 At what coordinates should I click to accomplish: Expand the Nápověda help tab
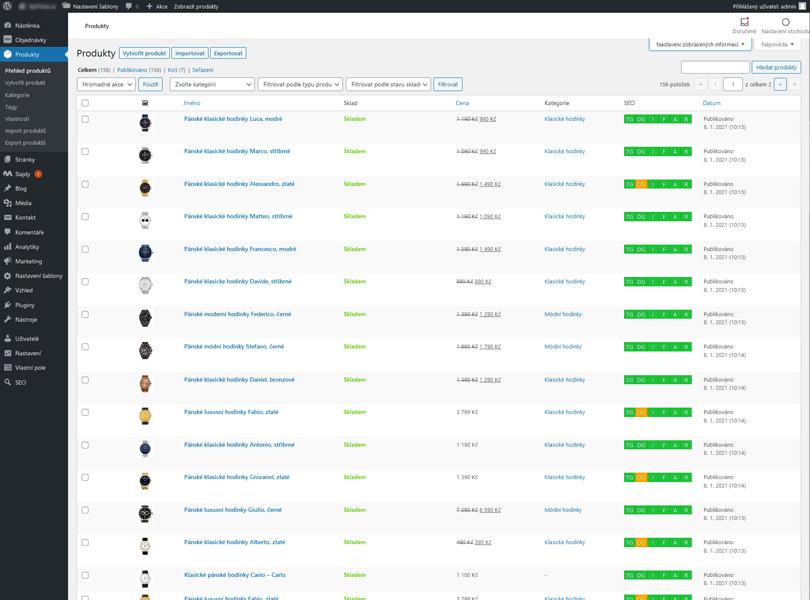pyautogui.click(x=777, y=44)
